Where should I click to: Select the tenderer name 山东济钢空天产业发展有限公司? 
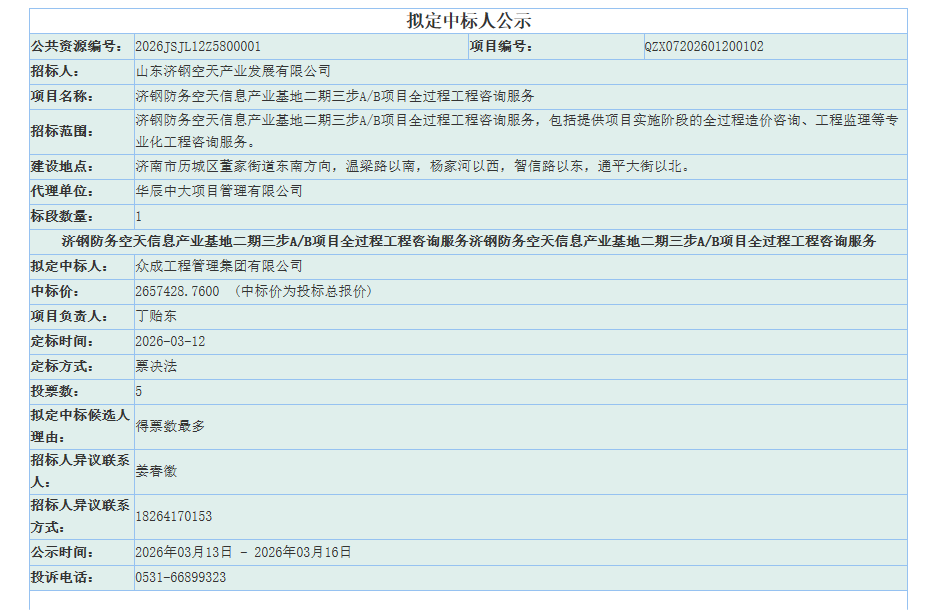point(233,72)
